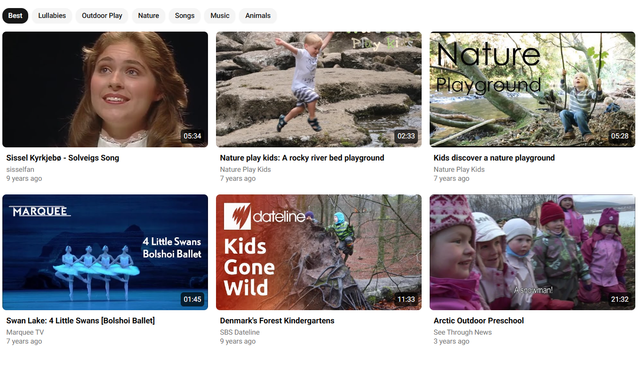Image resolution: width=640 pixels, height=370 pixels.
Task: Open title 'Sissel Kyrkjebø - Solveigs Song'
Action: pyautogui.click(x=62, y=158)
